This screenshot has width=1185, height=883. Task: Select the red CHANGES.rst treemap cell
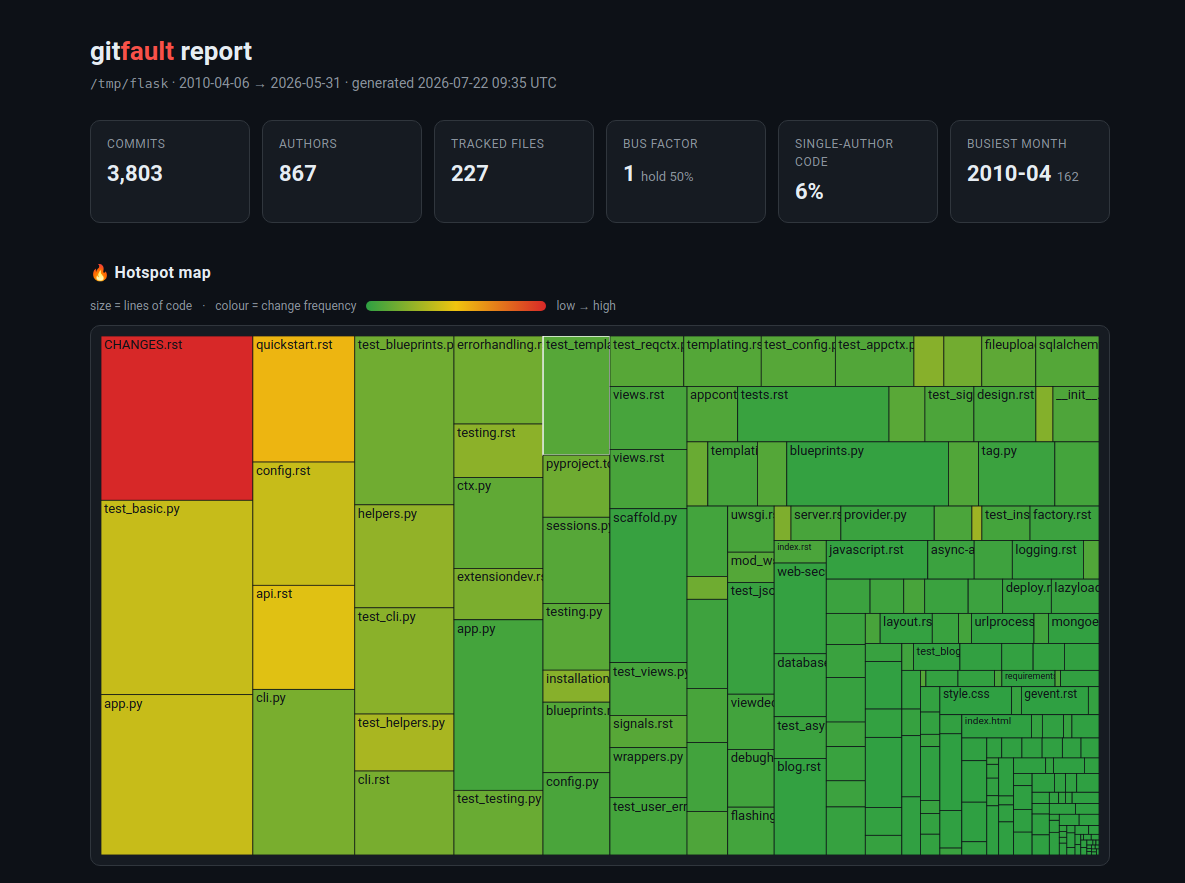177,418
